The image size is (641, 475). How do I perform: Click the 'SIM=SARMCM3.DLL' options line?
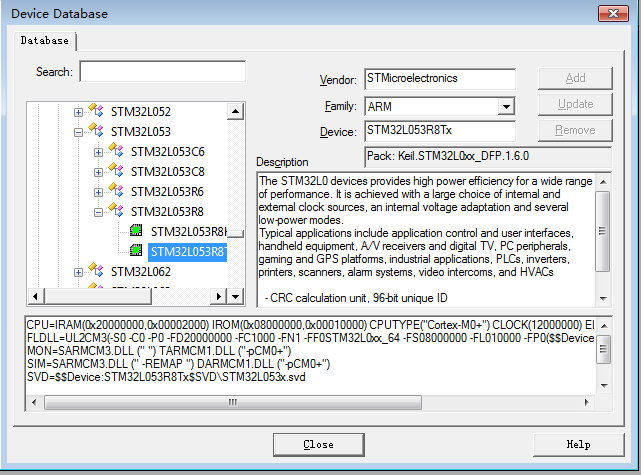pyautogui.click(x=178, y=364)
